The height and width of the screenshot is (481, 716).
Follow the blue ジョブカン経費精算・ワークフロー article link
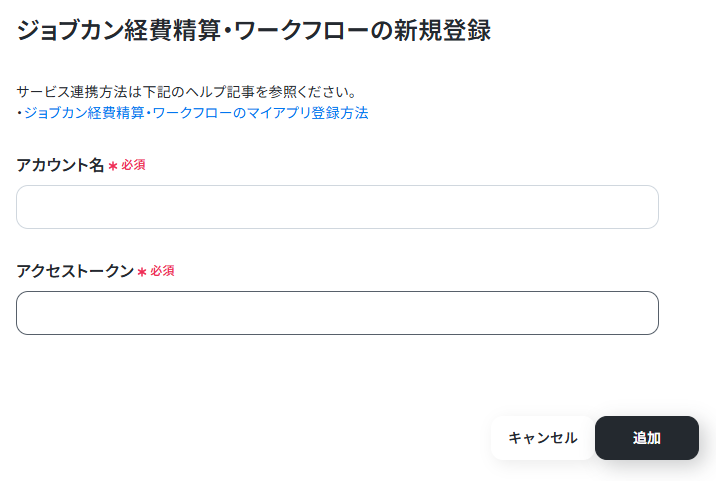point(196,113)
